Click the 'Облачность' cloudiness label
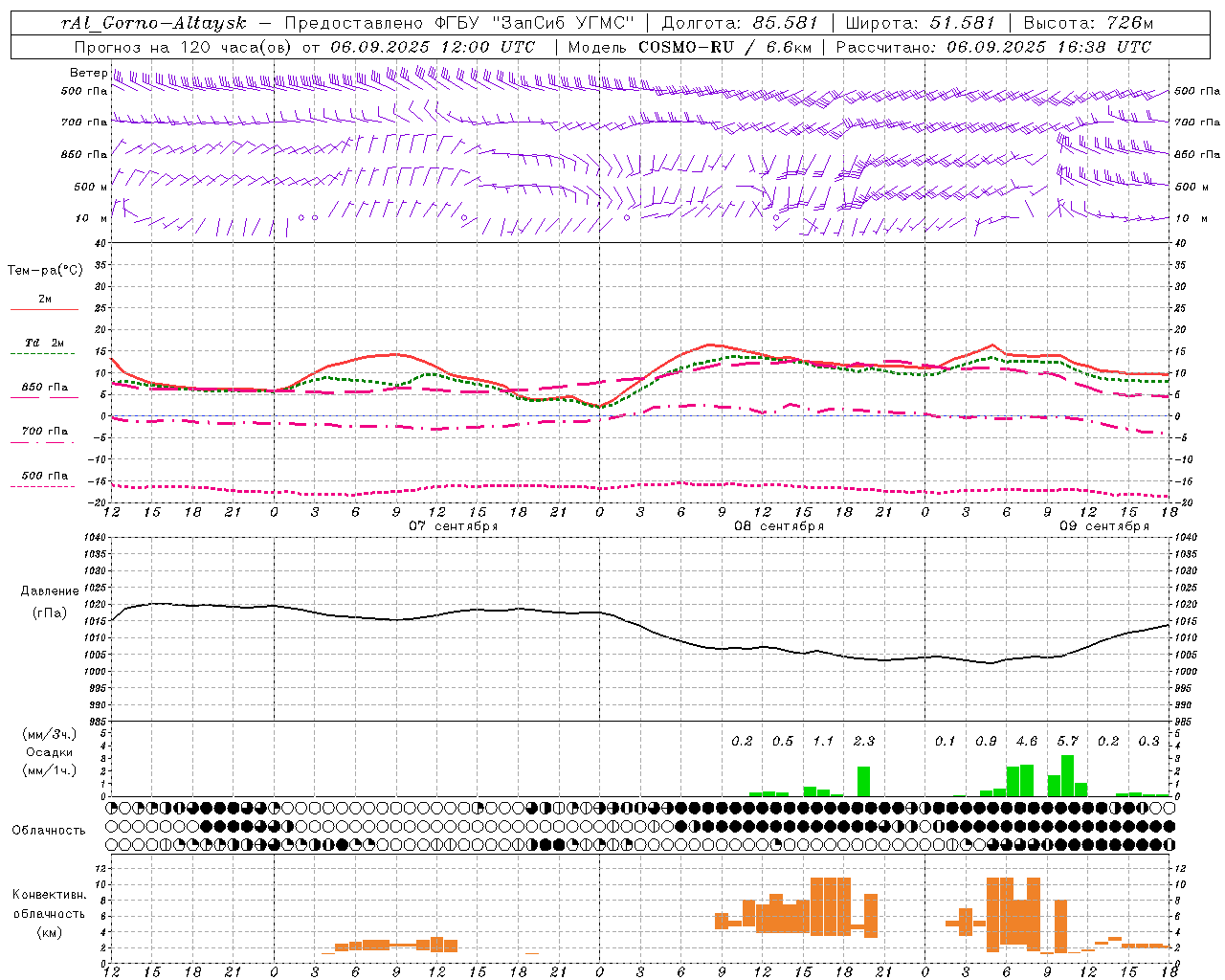Screen dimensions: 1225x980 click(x=49, y=831)
